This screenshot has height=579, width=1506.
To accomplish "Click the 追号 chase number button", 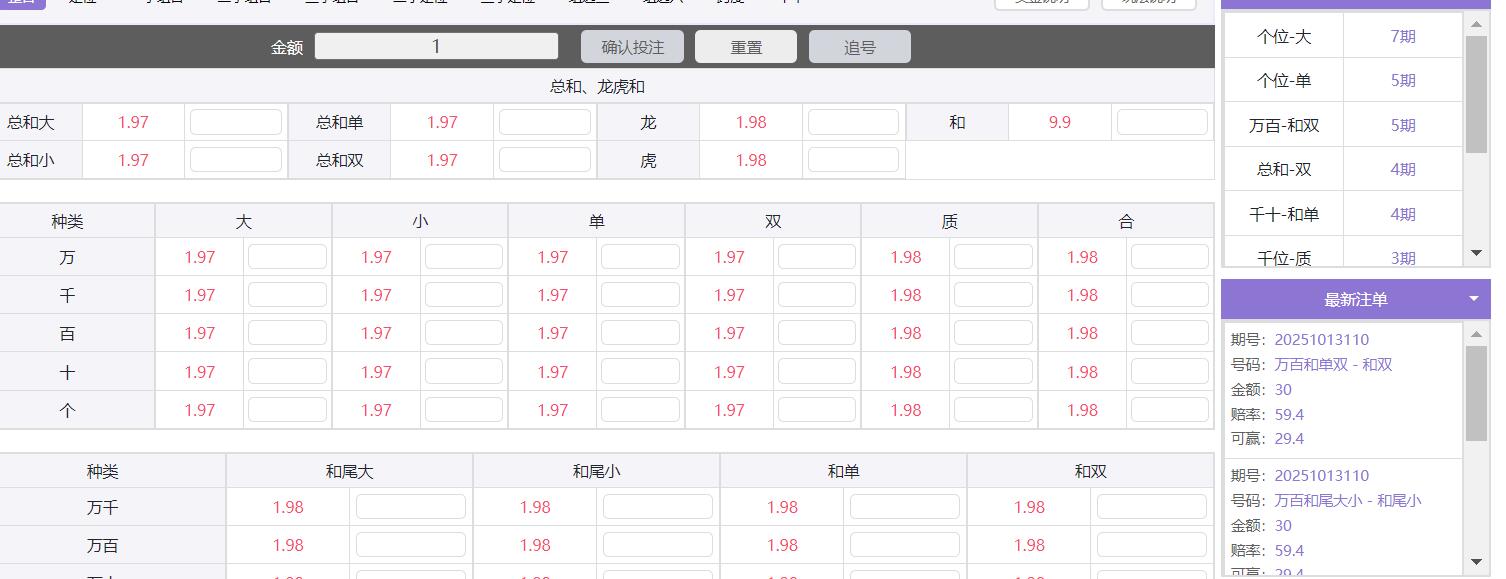I will 859,45.
